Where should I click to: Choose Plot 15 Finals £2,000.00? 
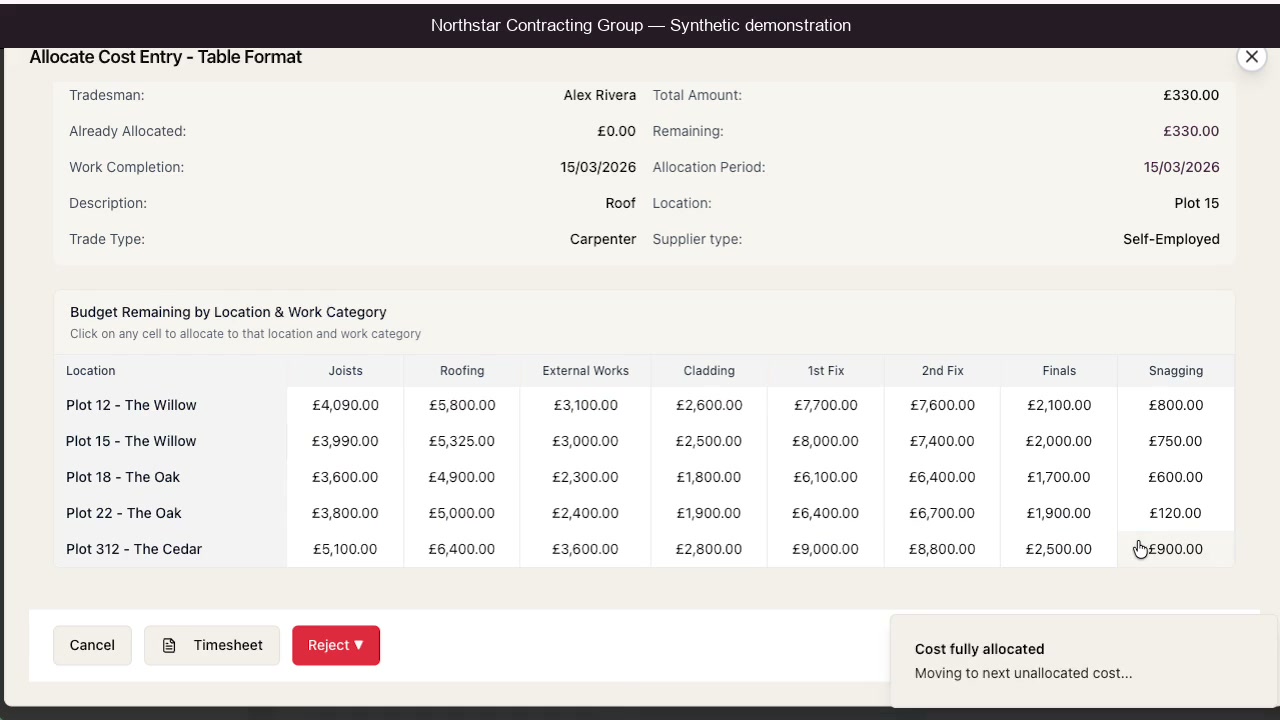coord(1059,441)
